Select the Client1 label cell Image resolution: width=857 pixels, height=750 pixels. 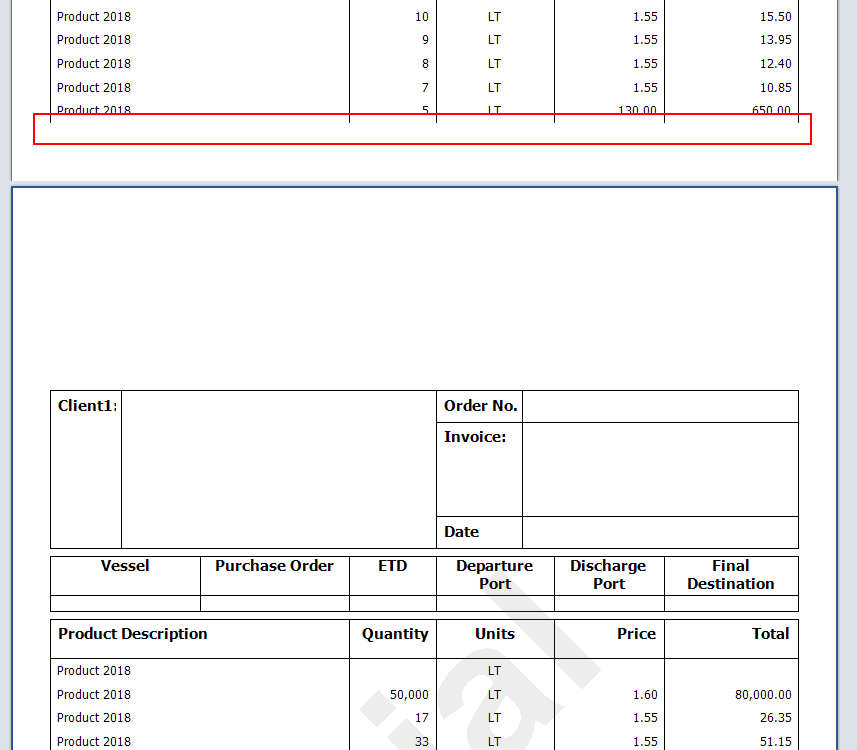[x=87, y=406]
